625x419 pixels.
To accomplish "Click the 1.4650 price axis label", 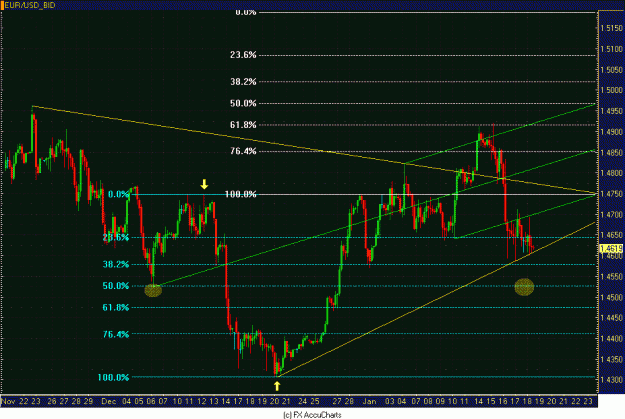I will tap(611, 235).
